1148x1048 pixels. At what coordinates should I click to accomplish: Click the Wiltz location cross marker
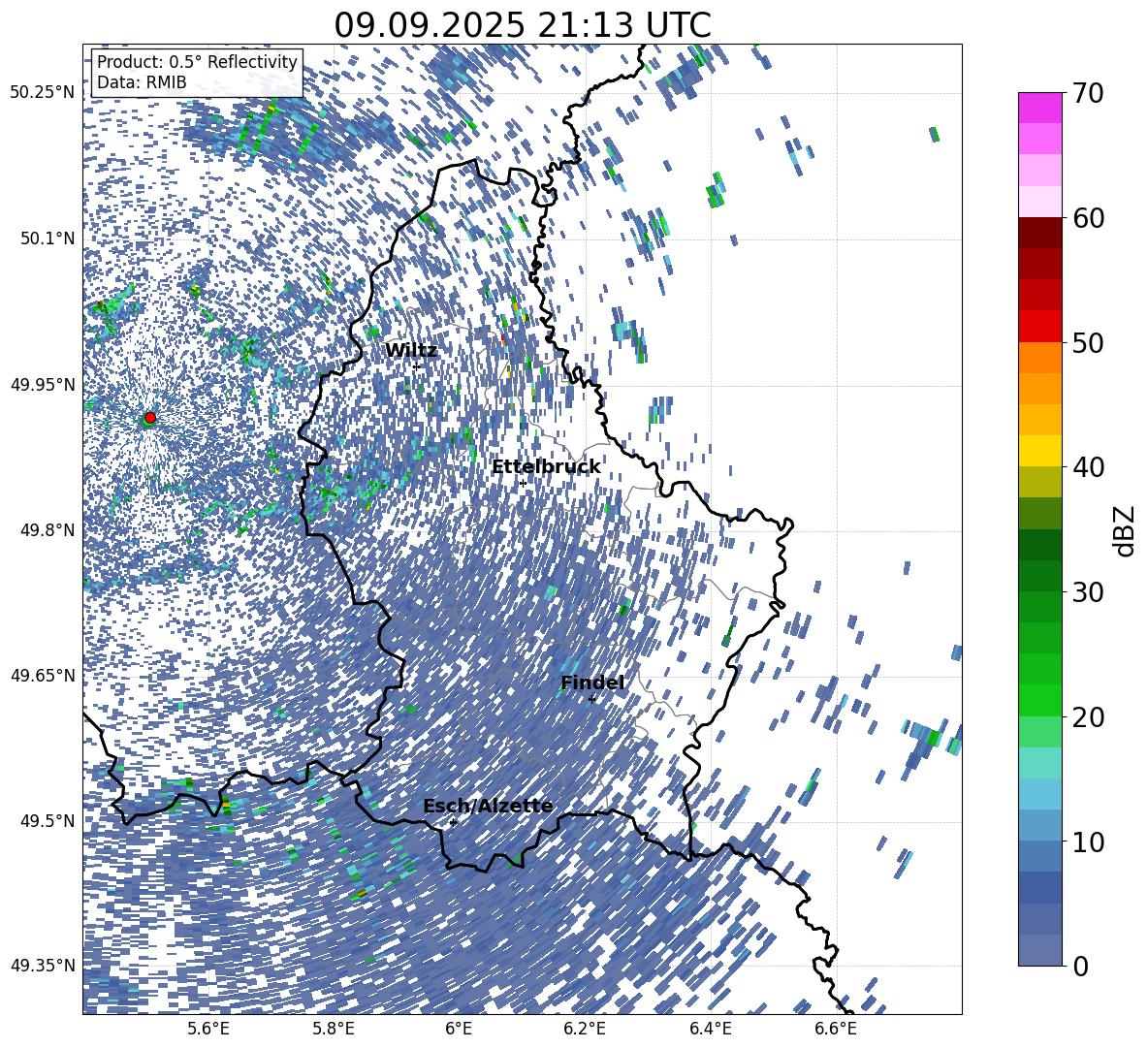point(416,366)
